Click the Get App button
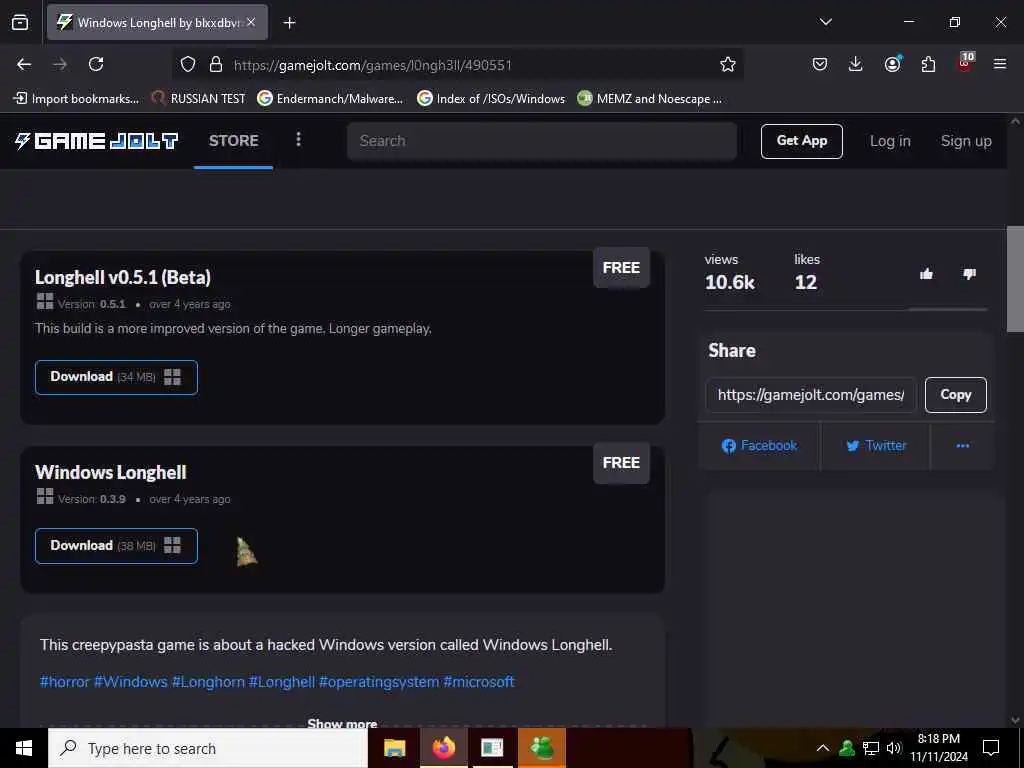Viewport: 1024px width, 768px height. click(801, 141)
